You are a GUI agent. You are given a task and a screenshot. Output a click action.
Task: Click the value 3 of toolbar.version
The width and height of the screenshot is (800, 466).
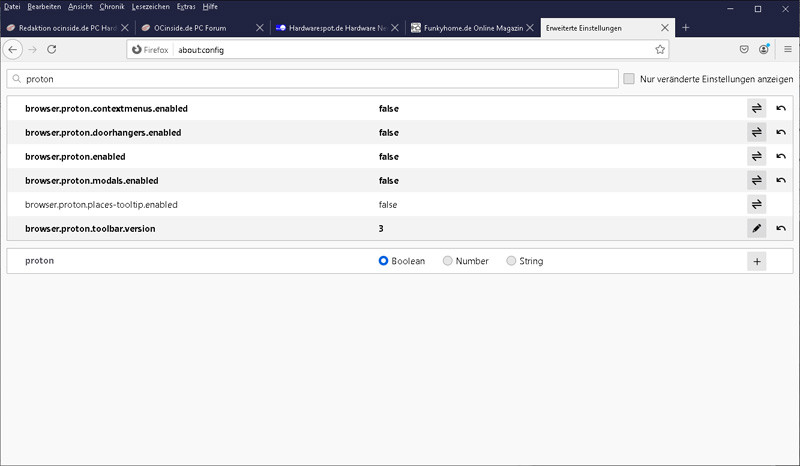381,228
